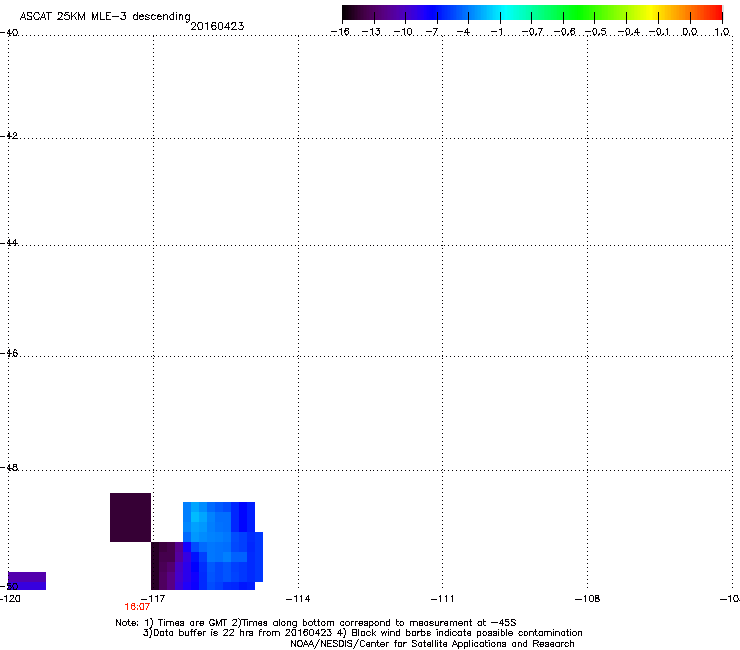Click the NOAA/NESDIS credit line

click(432, 644)
